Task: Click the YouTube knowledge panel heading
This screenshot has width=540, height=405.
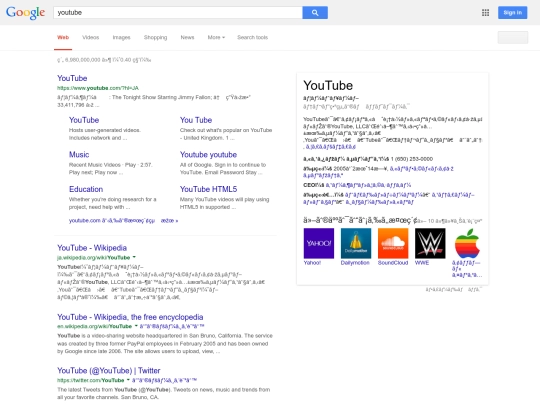Action: pyautogui.click(x=328, y=85)
